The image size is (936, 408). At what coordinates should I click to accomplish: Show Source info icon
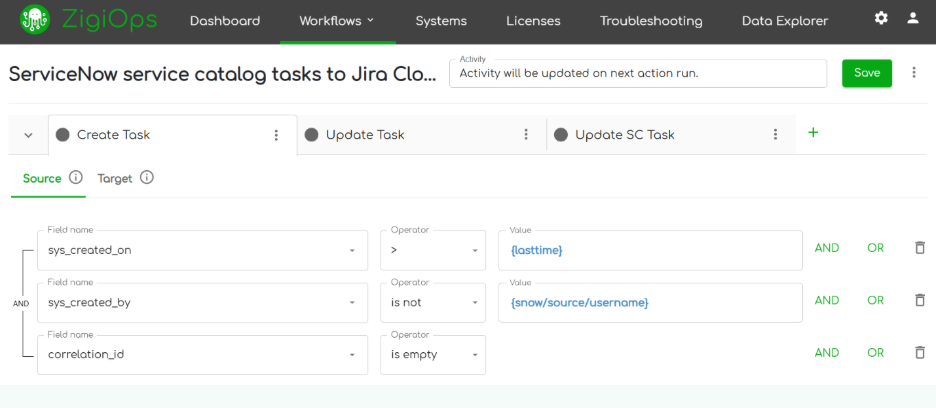coord(76,177)
